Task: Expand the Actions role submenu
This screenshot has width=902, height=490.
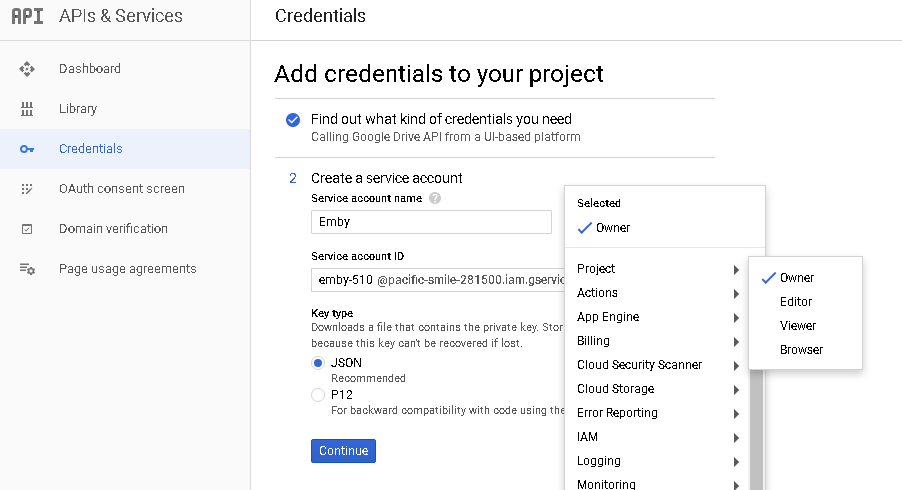Action: (x=657, y=293)
